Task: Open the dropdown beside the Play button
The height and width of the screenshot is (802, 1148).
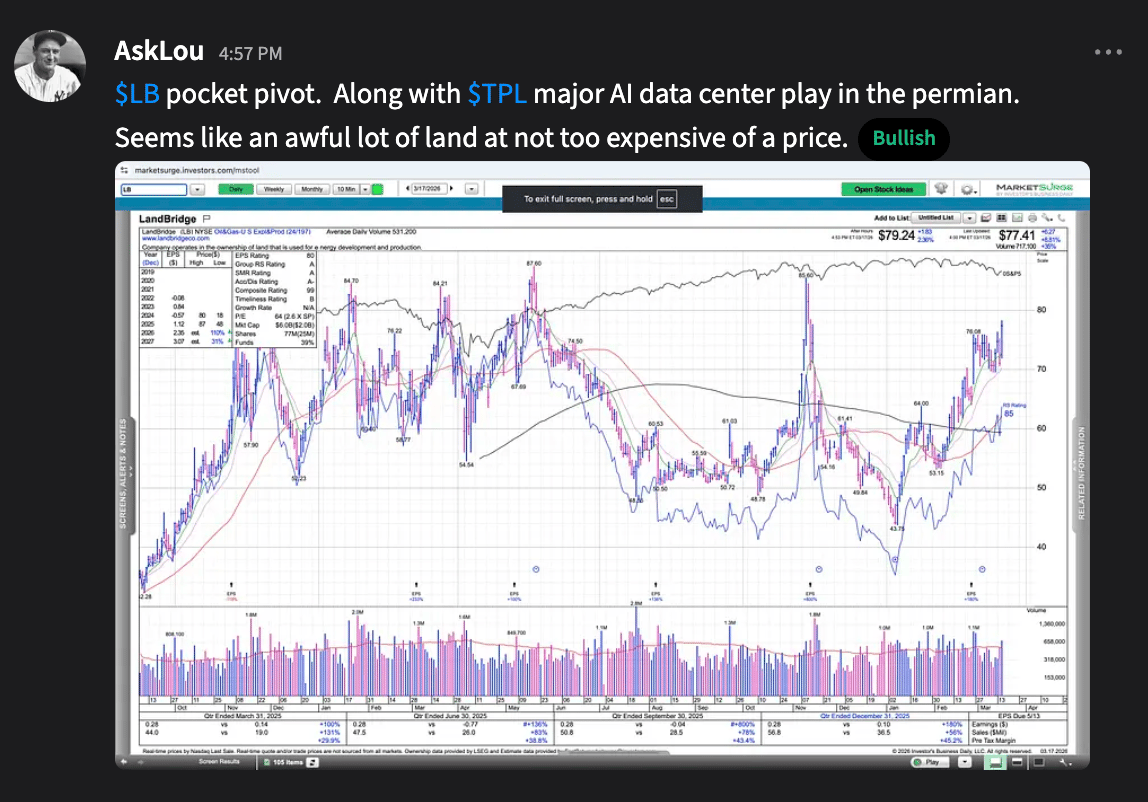Action: point(964,762)
